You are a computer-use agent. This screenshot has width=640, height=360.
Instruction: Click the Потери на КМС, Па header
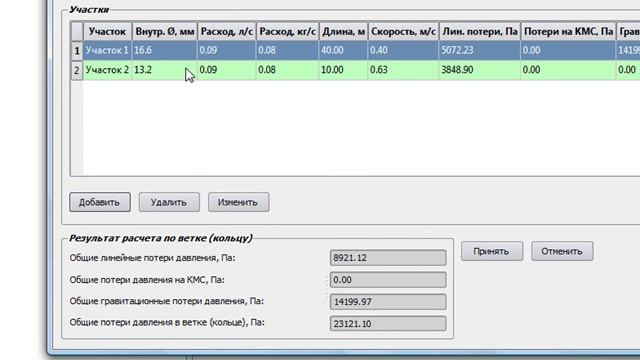568,31
